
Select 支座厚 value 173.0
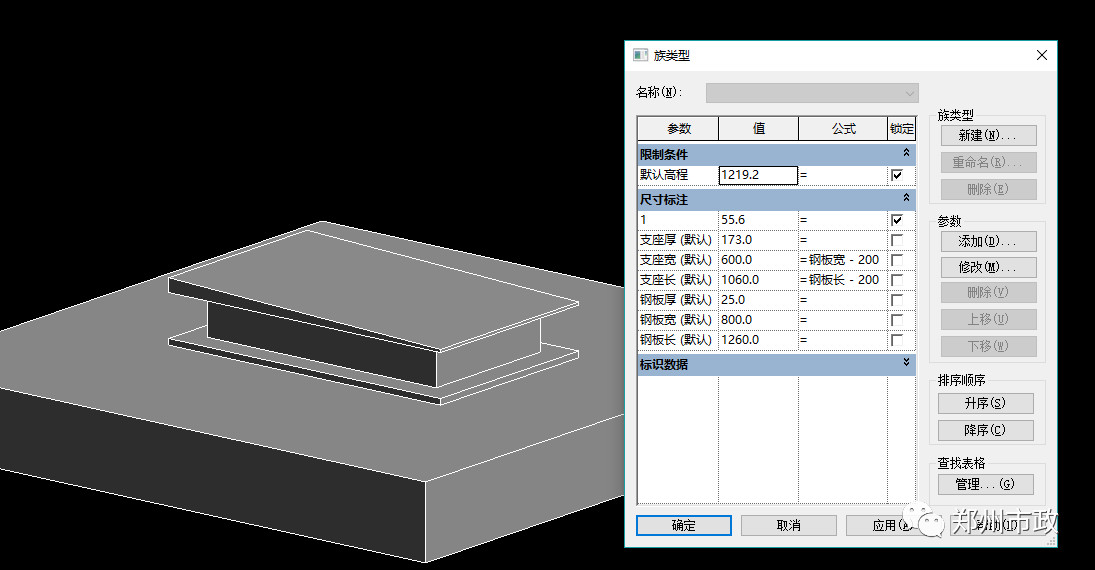pyautogui.click(x=758, y=240)
